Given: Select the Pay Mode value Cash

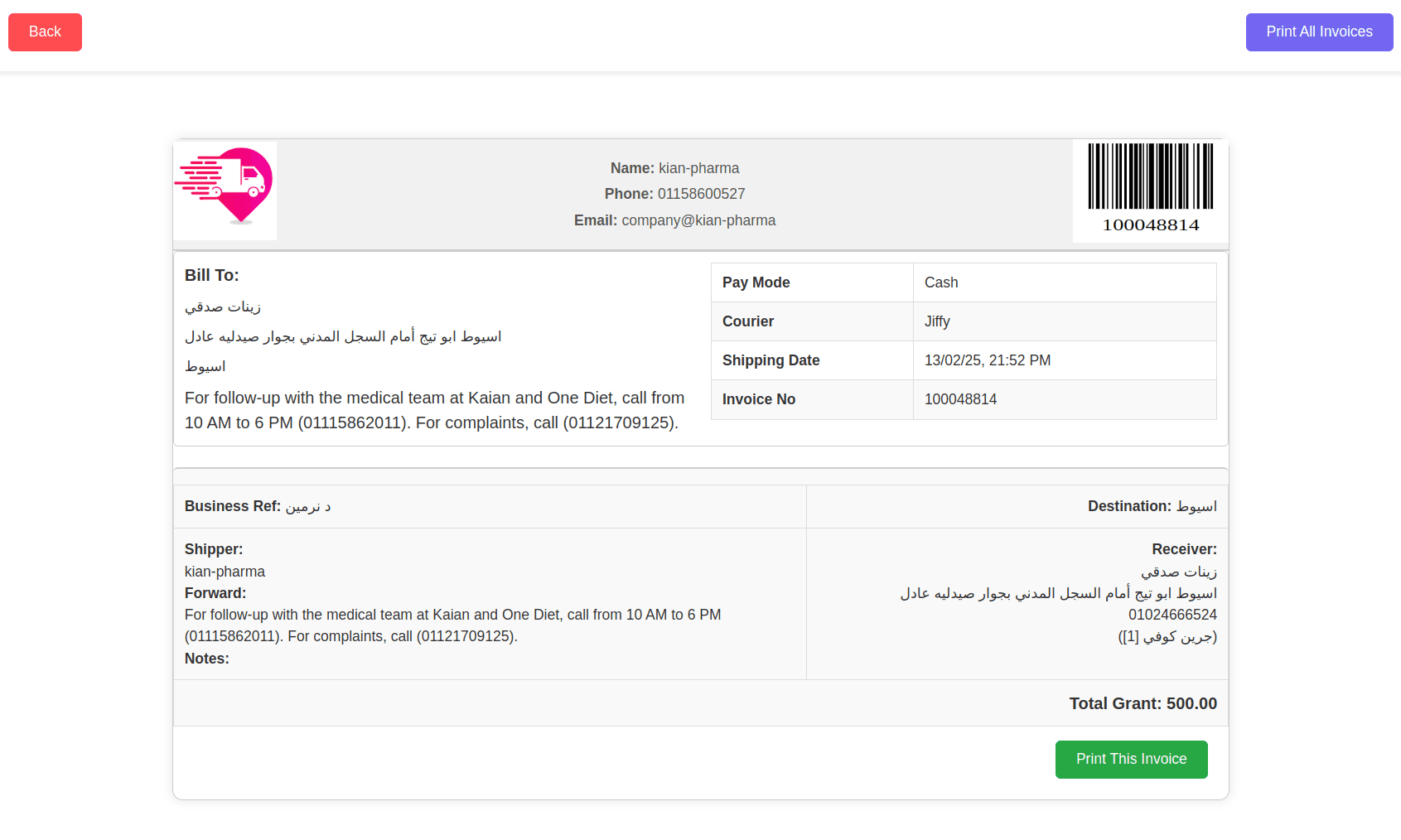Looking at the screenshot, I should (941, 282).
